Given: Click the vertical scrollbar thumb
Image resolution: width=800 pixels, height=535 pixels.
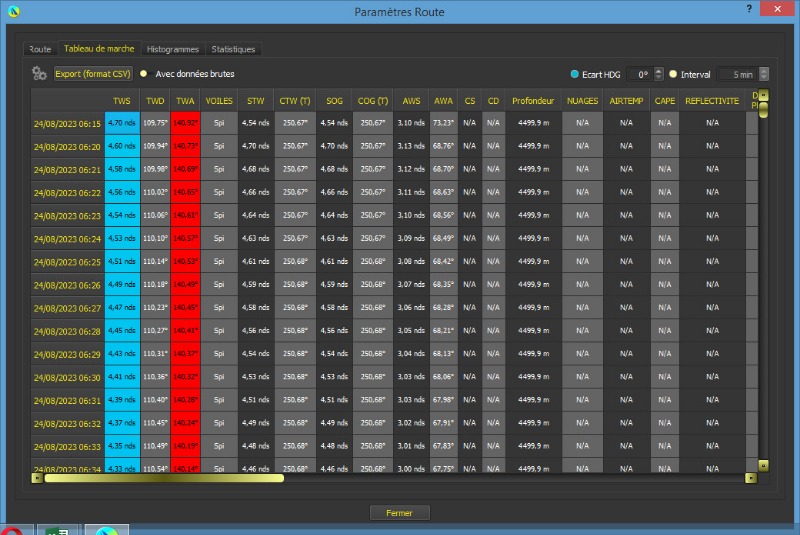Looking at the screenshot, I should (763, 110).
